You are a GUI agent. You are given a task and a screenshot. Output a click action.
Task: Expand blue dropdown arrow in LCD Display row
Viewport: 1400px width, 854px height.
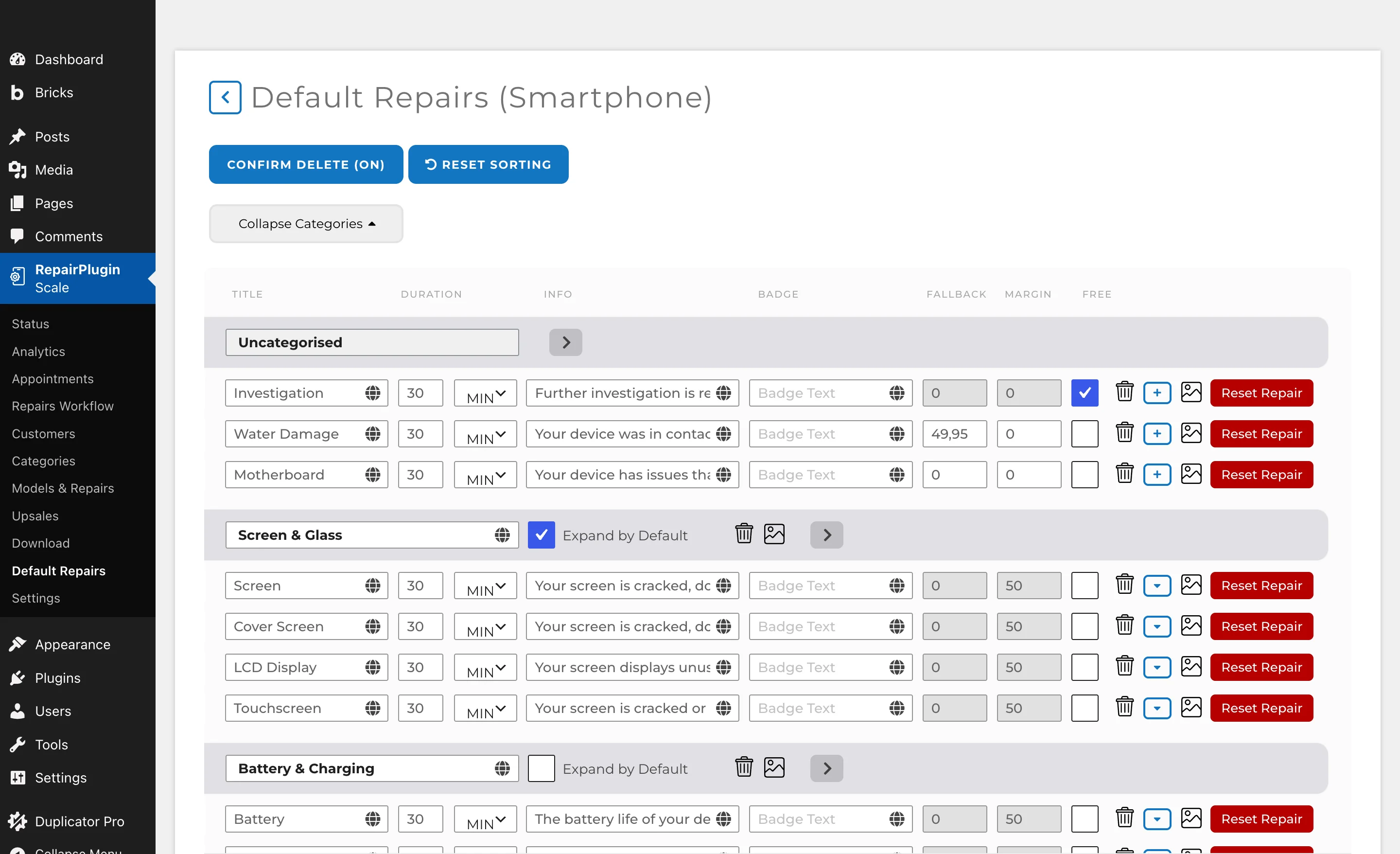point(1157,667)
